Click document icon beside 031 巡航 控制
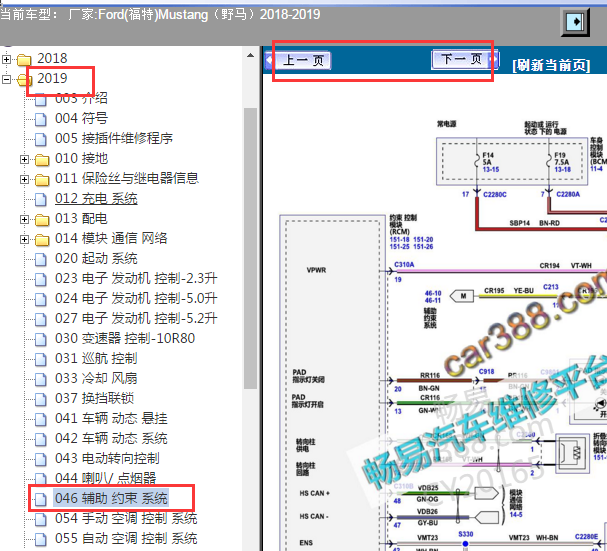The height and width of the screenshot is (551, 607). tap(41, 359)
